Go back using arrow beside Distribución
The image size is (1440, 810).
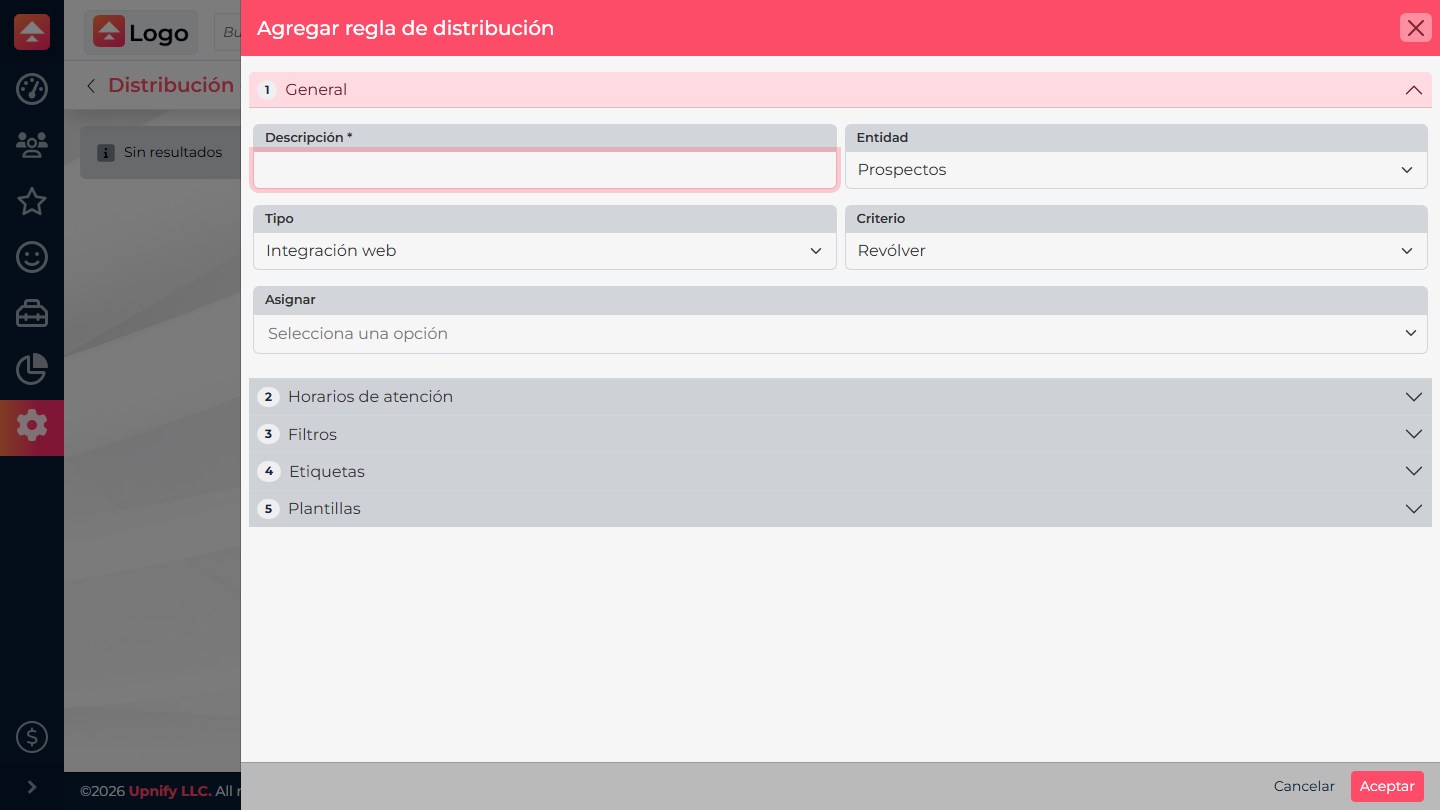(x=91, y=86)
